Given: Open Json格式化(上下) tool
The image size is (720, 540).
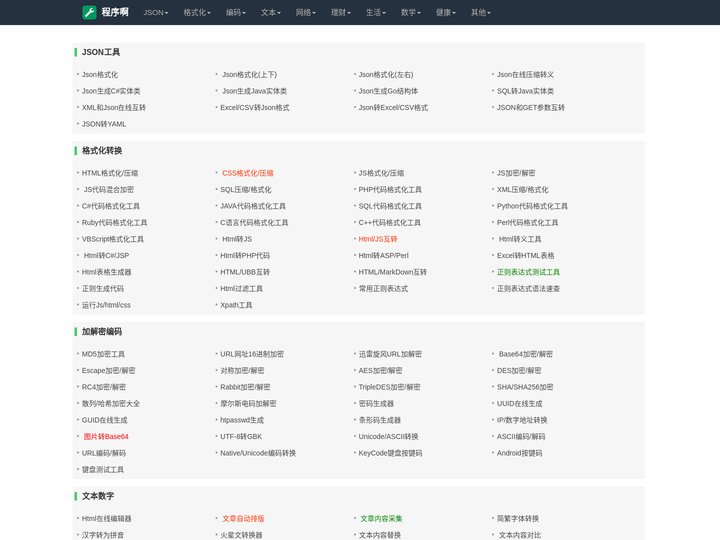Looking at the screenshot, I should 249,74.
